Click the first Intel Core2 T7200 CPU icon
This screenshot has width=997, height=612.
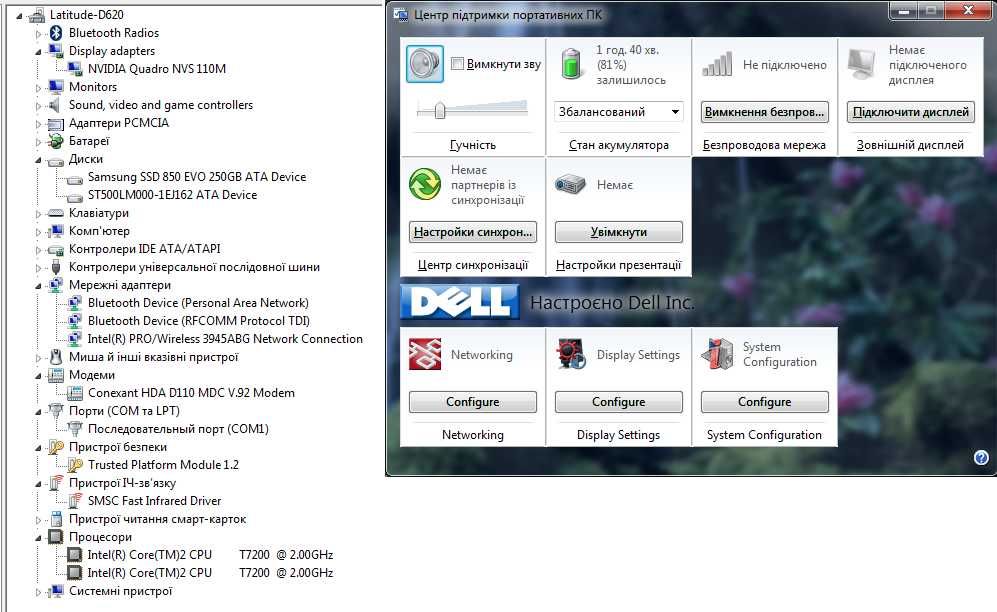click(x=74, y=555)
